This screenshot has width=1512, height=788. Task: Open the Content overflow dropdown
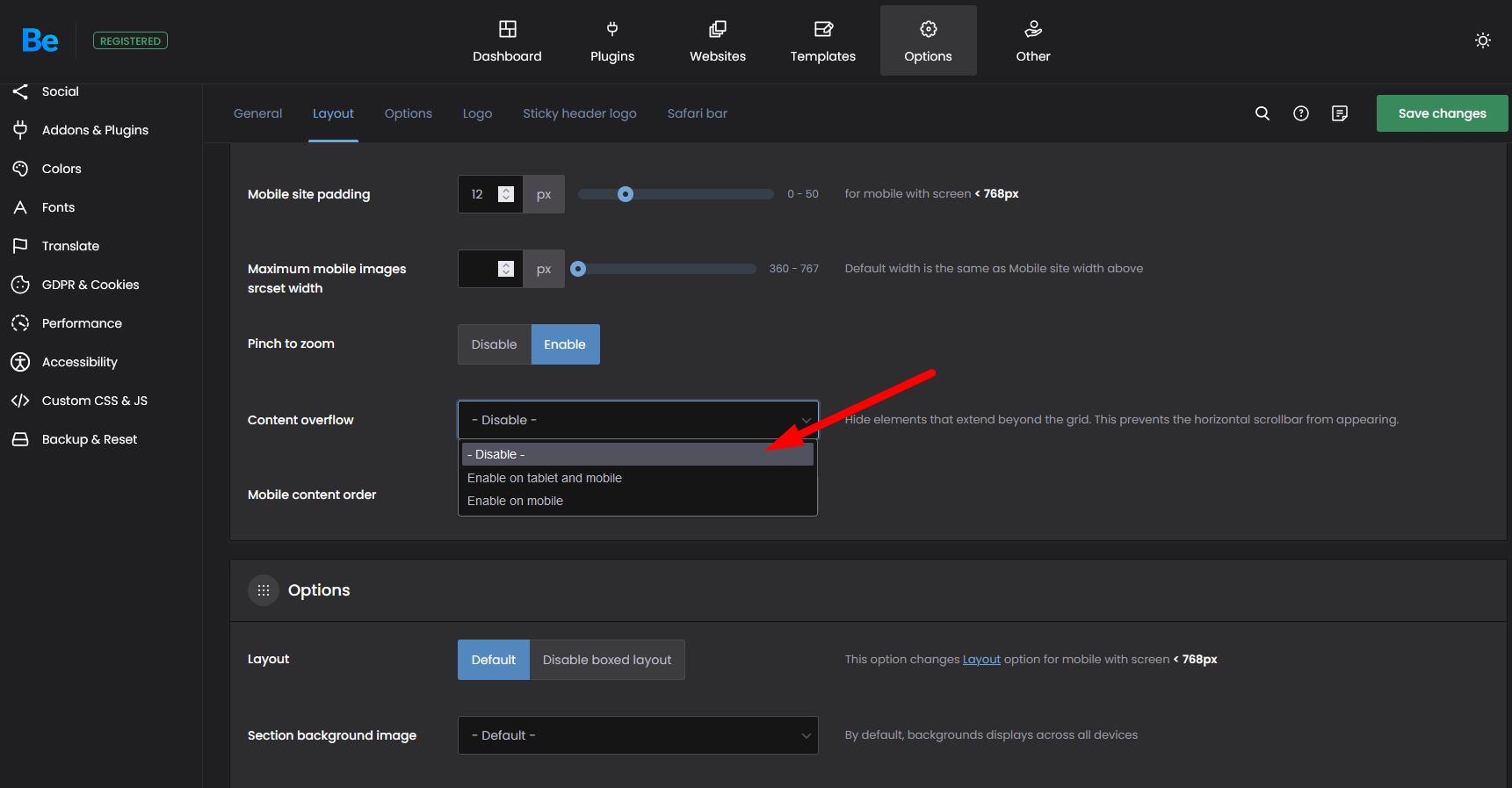click(638, 420)
